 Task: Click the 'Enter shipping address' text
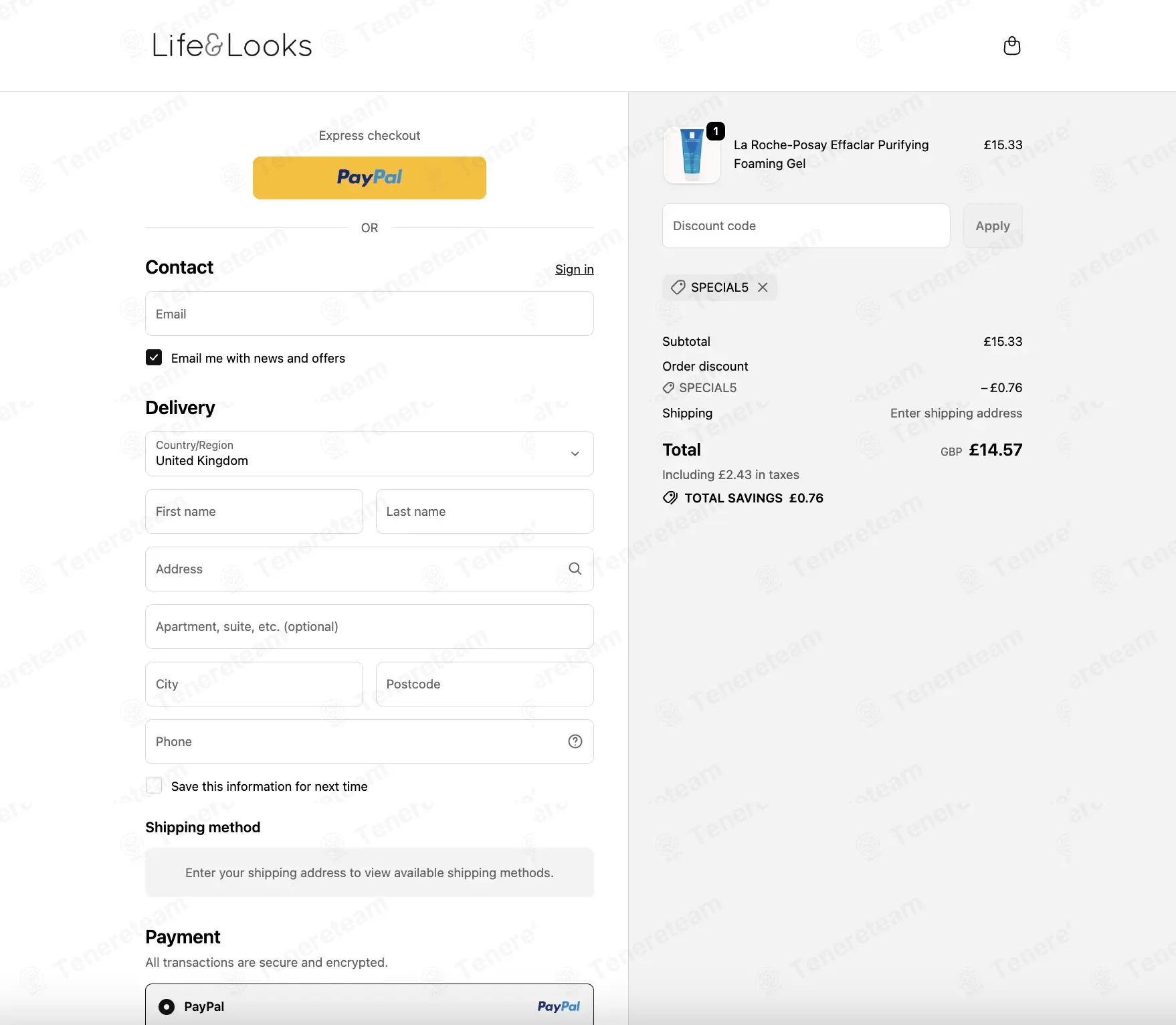956,413
